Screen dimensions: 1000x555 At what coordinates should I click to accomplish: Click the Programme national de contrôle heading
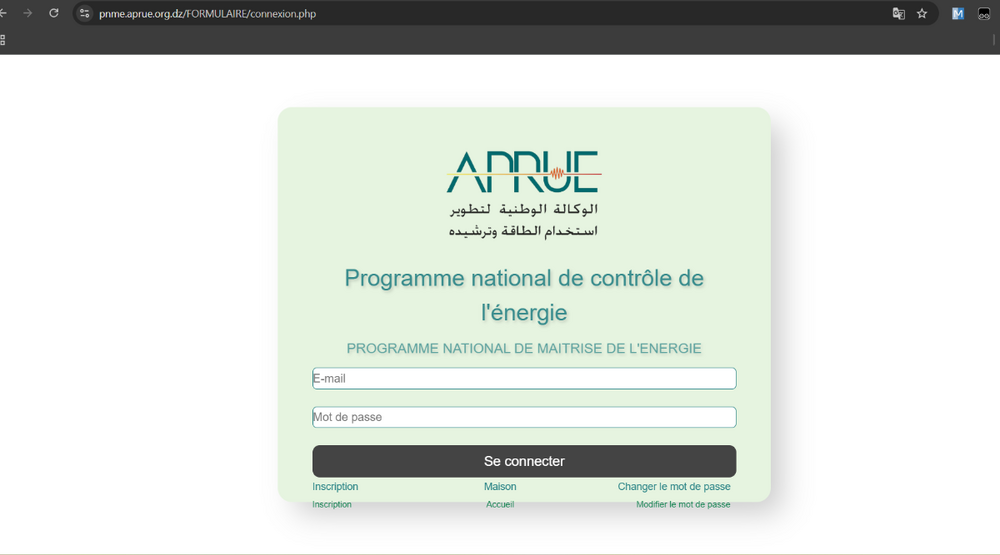point(524,295)
